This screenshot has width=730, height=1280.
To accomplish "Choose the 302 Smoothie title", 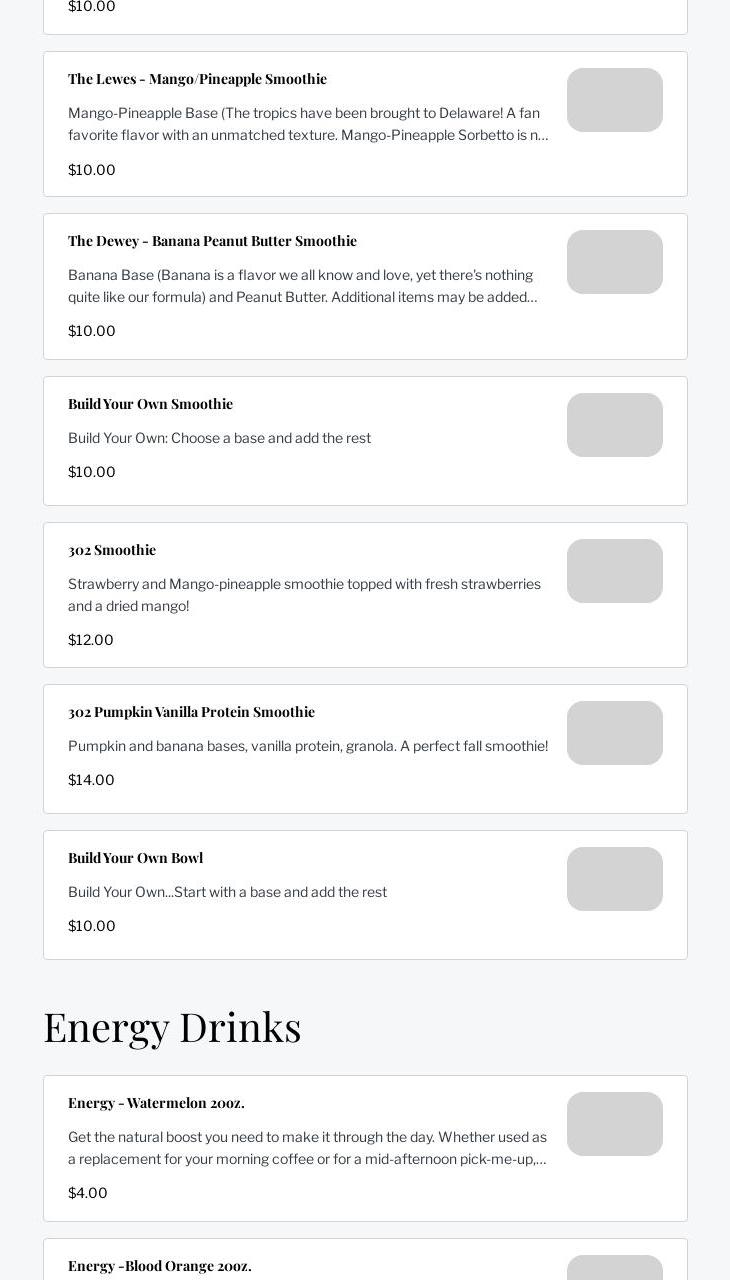I will pyautogui.click(x=112, y=550).
